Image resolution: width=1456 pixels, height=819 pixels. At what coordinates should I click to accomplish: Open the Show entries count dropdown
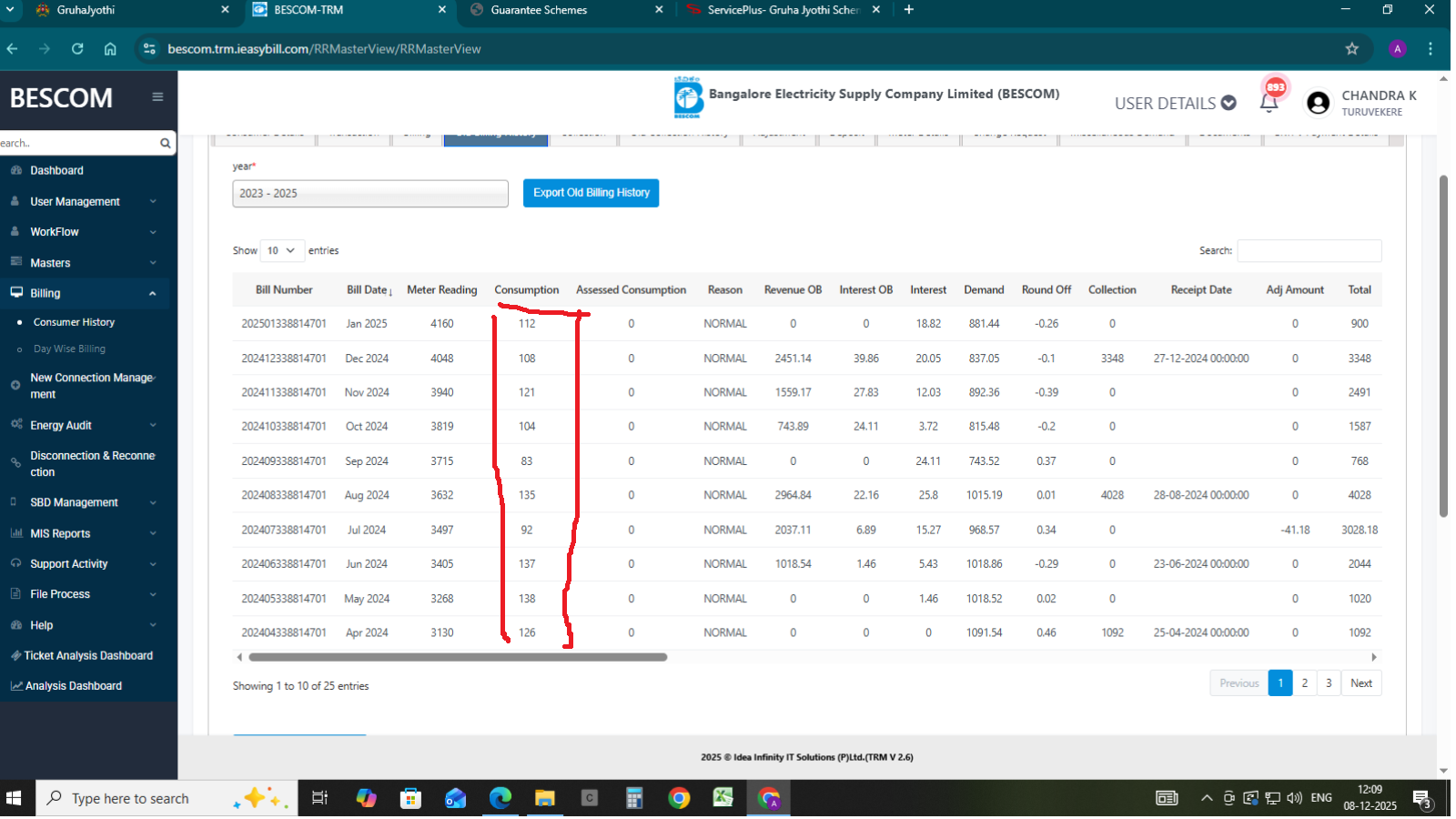tap(281, 250)
